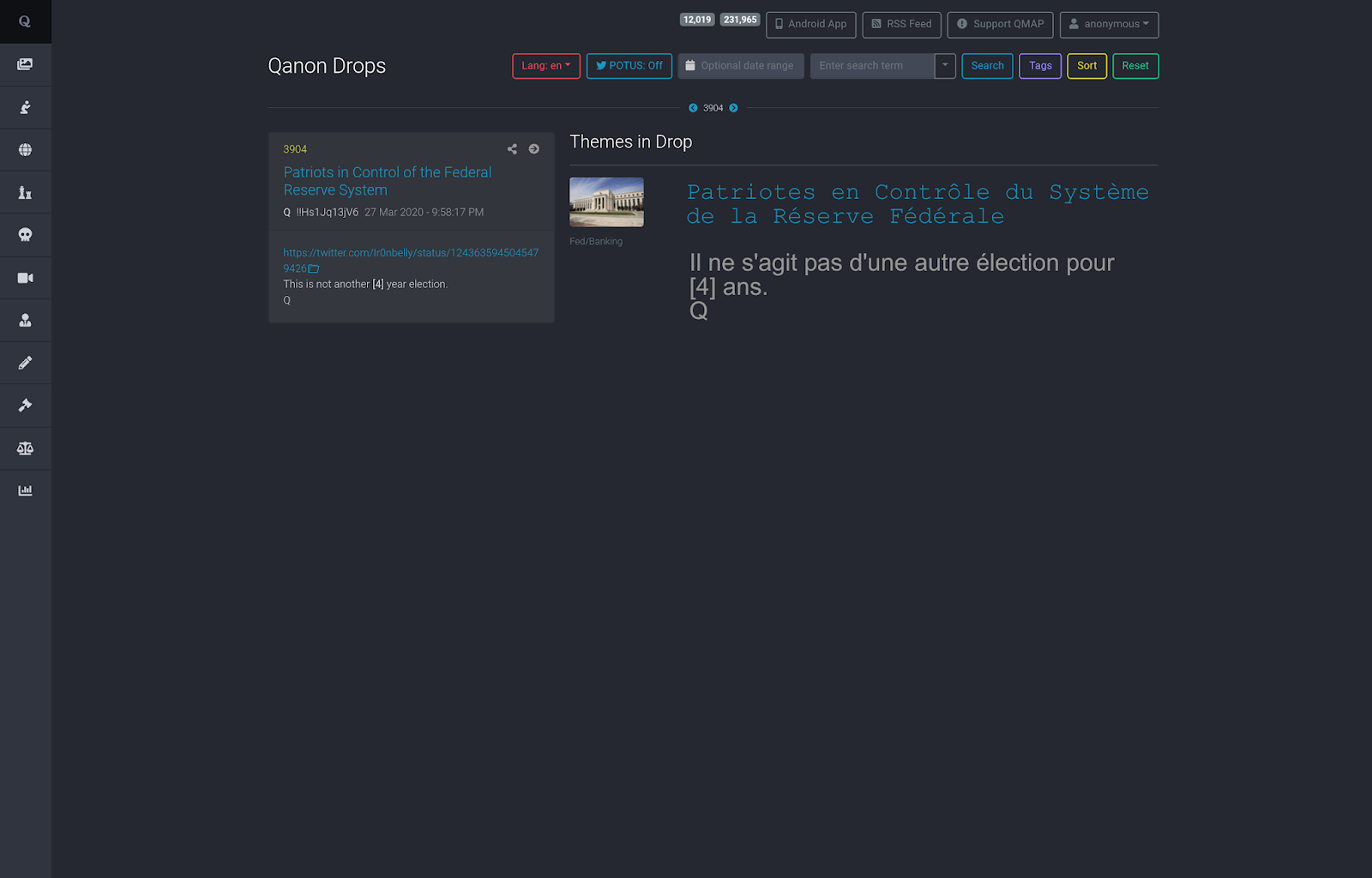
Task: Click the skull icon in sidebar
Action: pyautogui.click(x=25, y=235)
